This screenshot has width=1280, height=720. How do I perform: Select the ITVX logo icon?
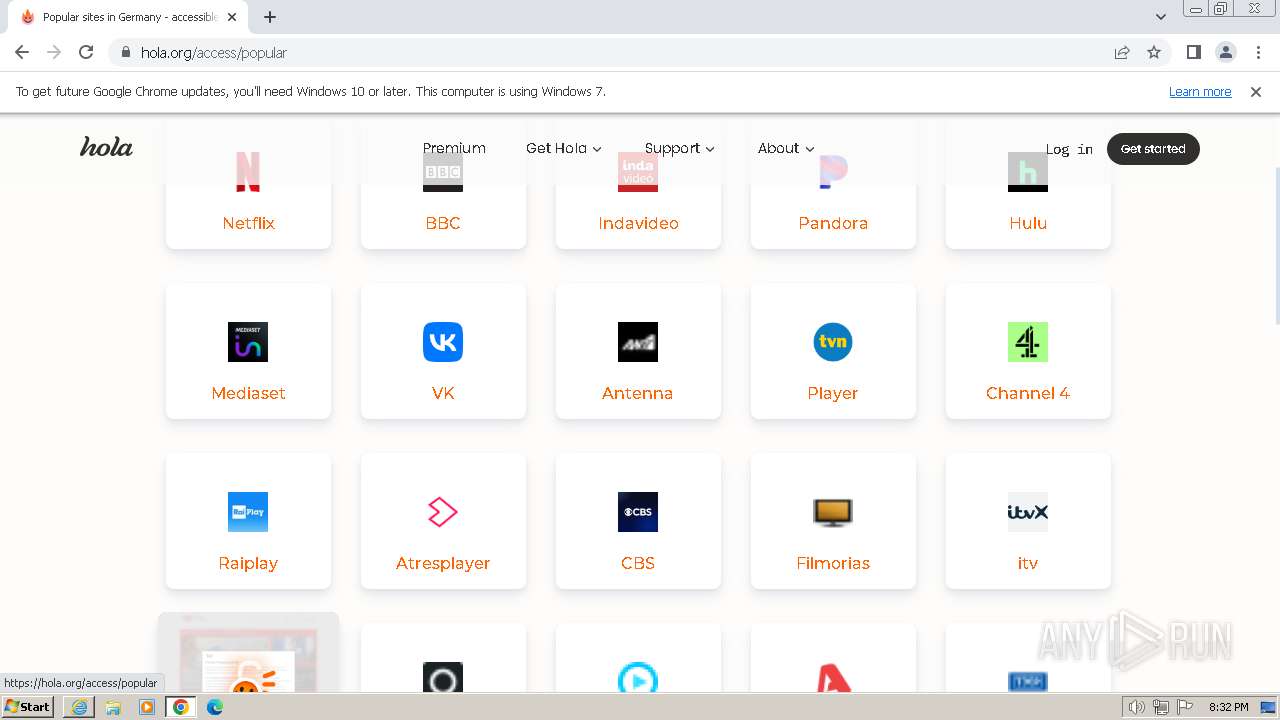pos(1028,512)
